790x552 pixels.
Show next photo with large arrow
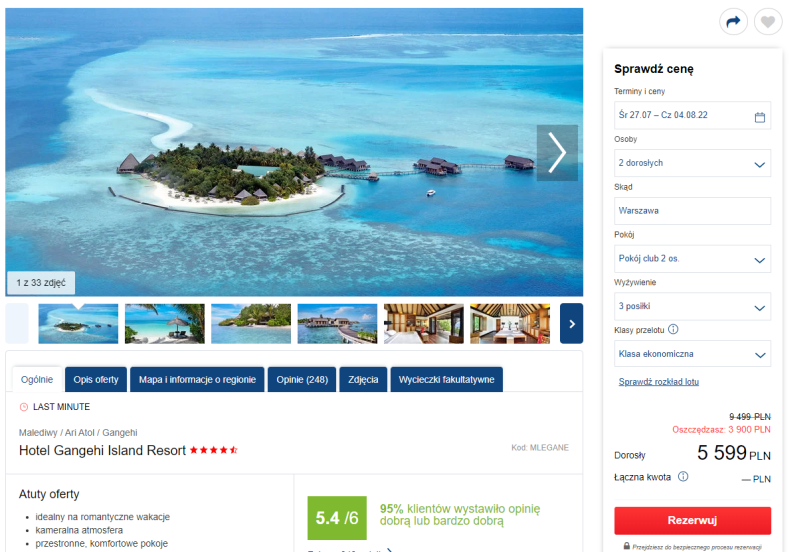tap(557, 153)
